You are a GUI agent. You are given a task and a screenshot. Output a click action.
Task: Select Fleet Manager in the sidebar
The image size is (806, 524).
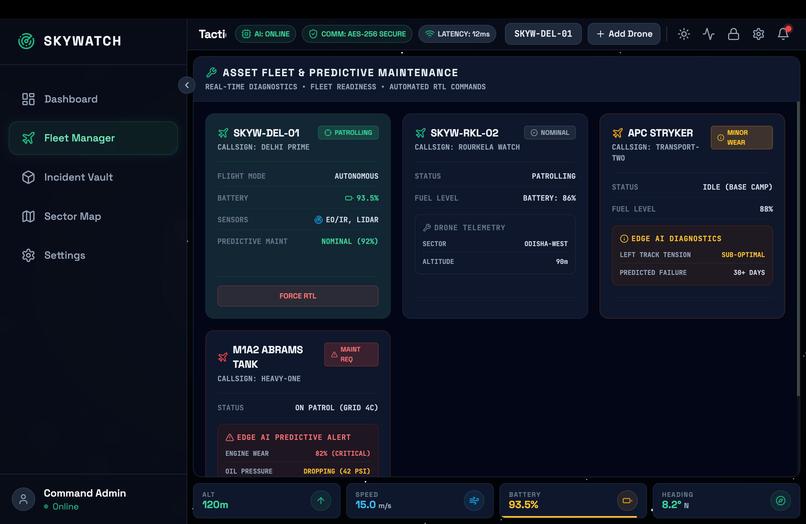tap(93, 138)
